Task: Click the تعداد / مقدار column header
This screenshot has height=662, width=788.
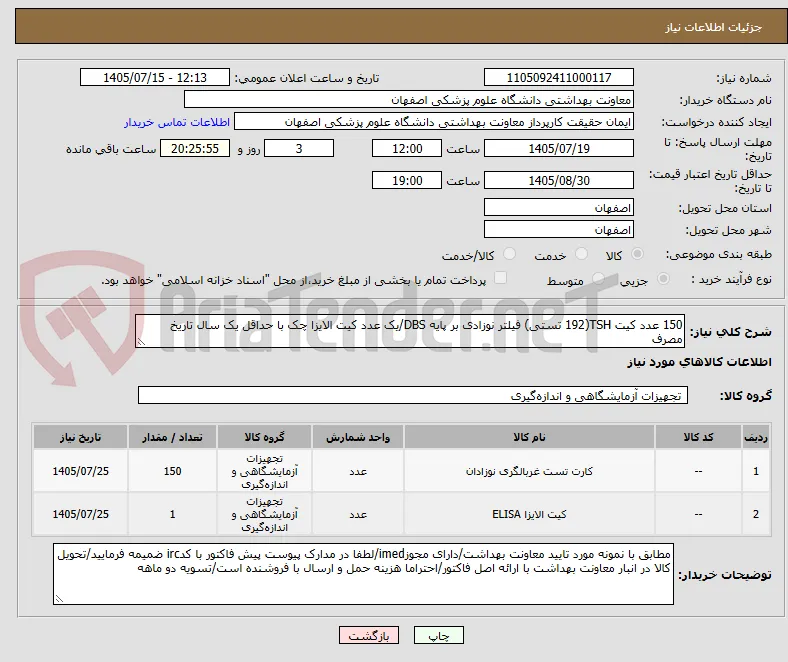Action: coord(172,437)
